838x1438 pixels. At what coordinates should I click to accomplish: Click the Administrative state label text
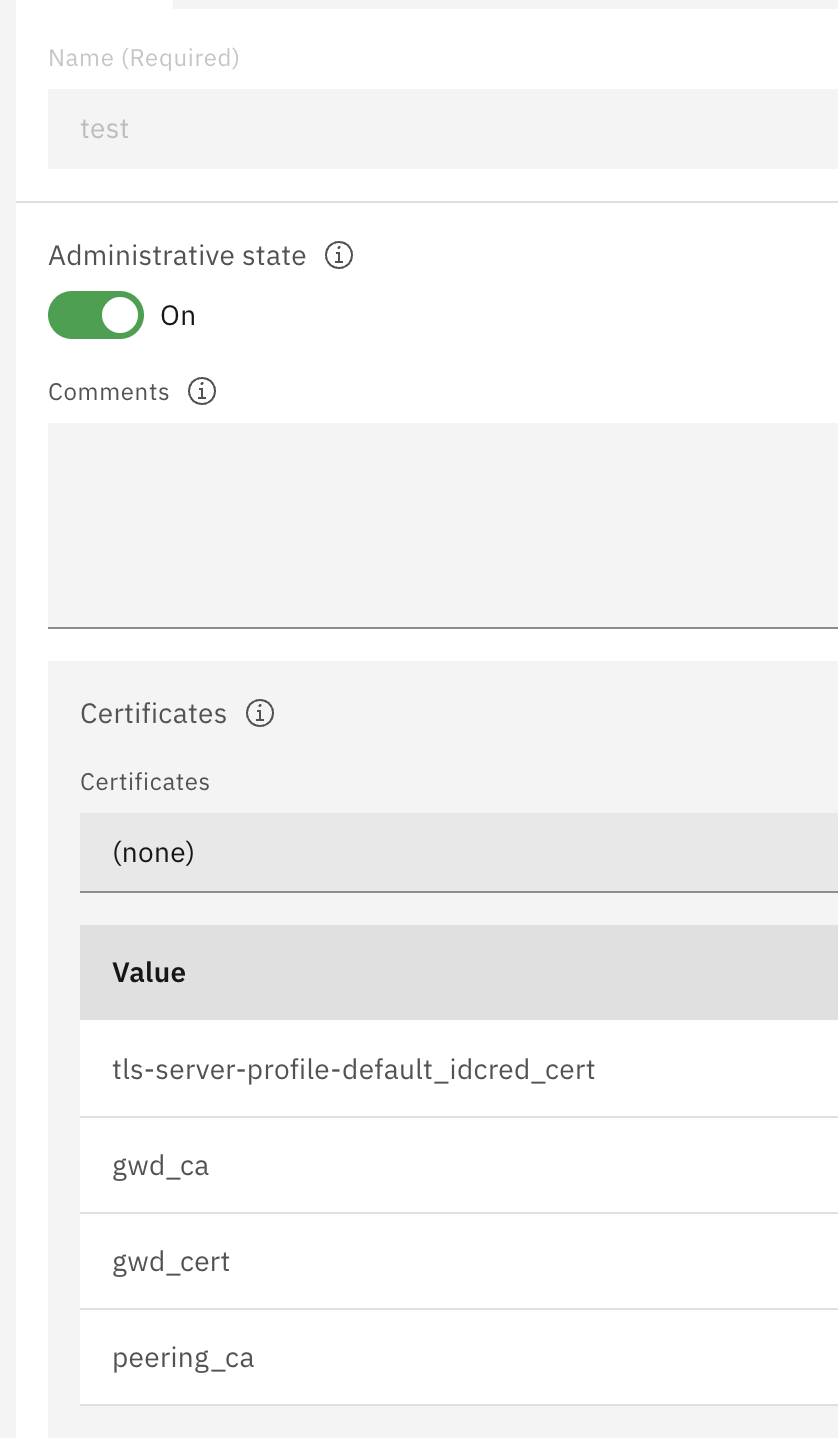pyautogui.click(x=177, y=255)
